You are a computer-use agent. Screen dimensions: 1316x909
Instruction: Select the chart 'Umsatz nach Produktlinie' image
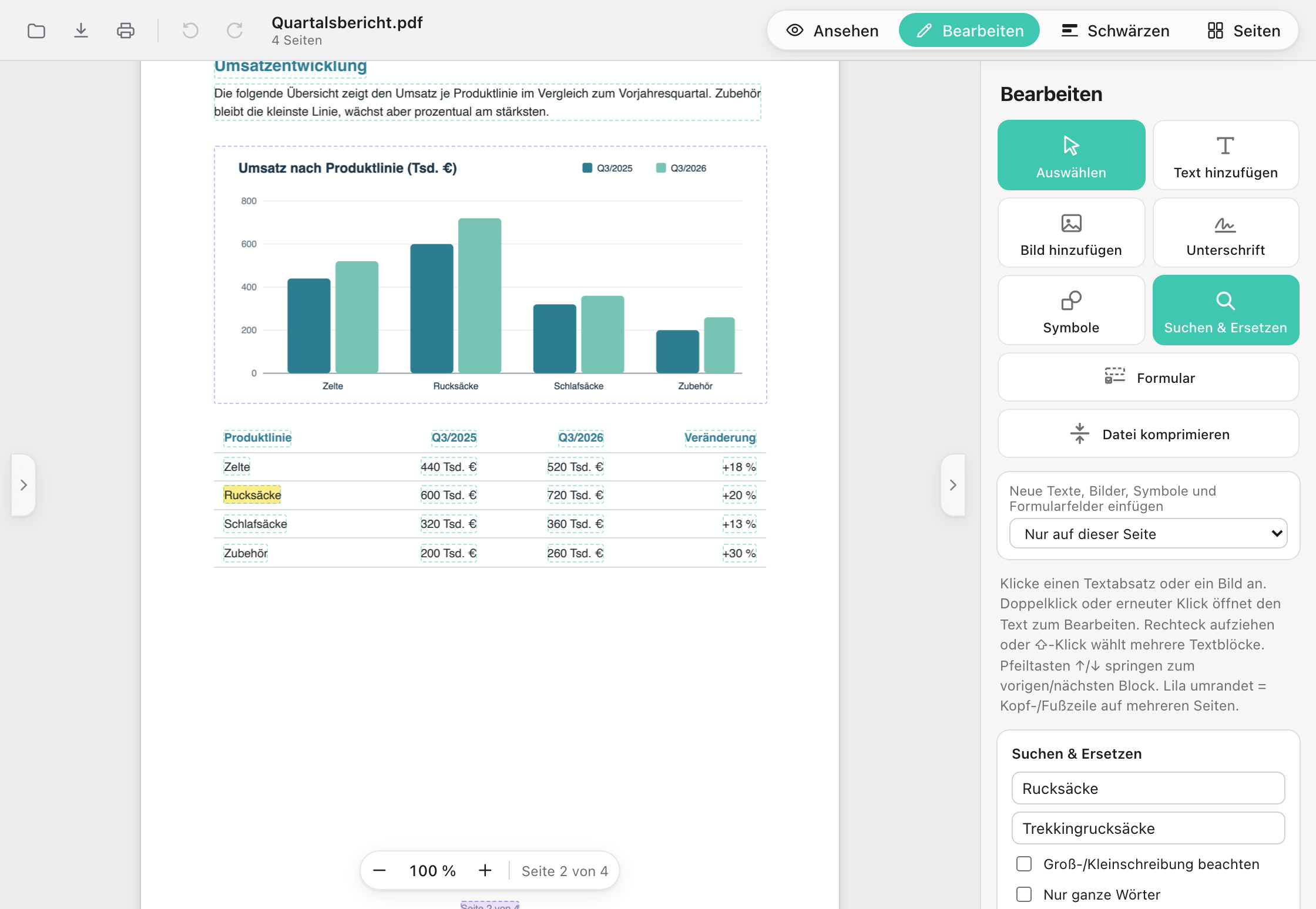tap(491, 275)
